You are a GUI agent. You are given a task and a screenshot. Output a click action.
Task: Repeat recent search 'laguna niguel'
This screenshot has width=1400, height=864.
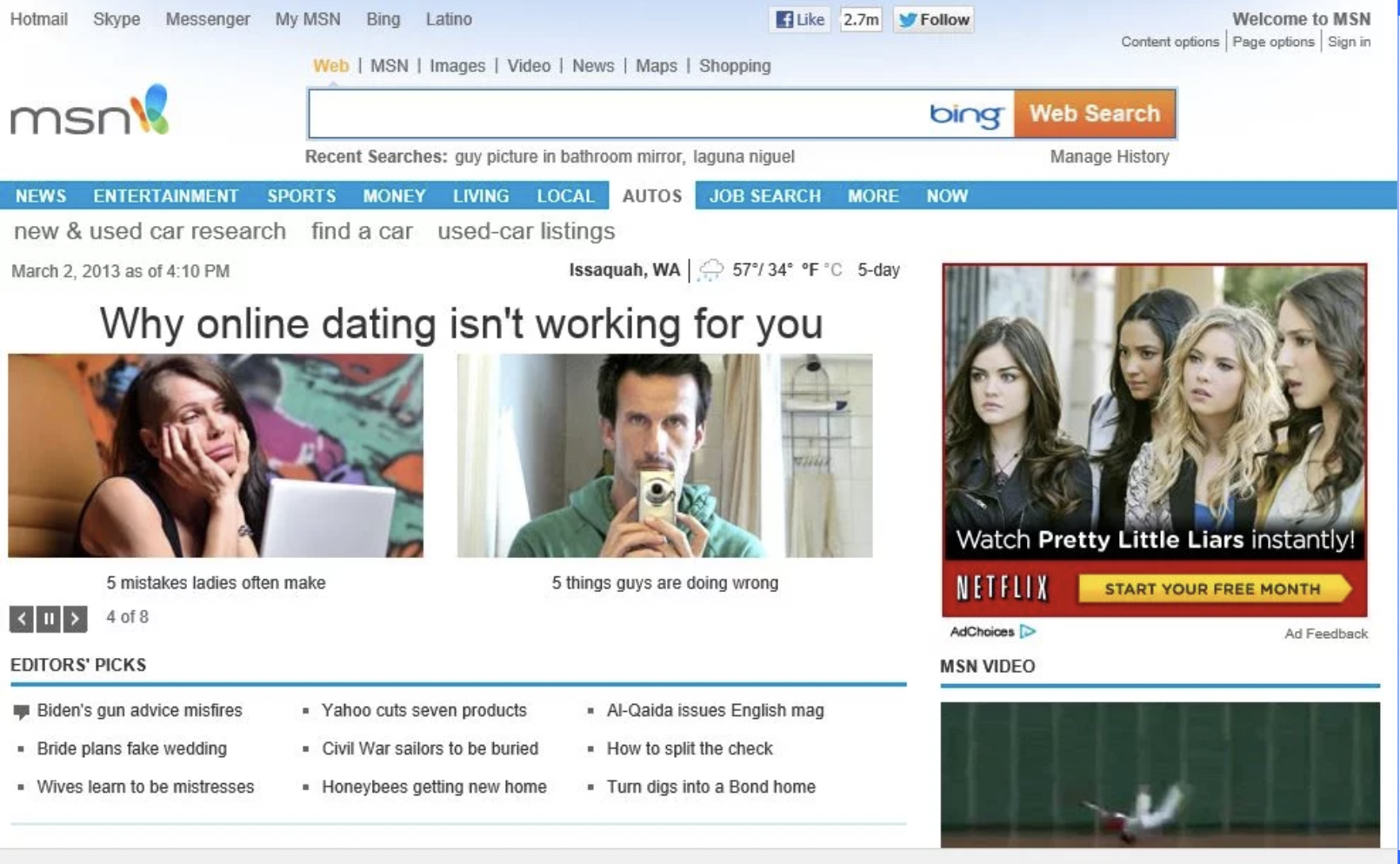(743, 156)
